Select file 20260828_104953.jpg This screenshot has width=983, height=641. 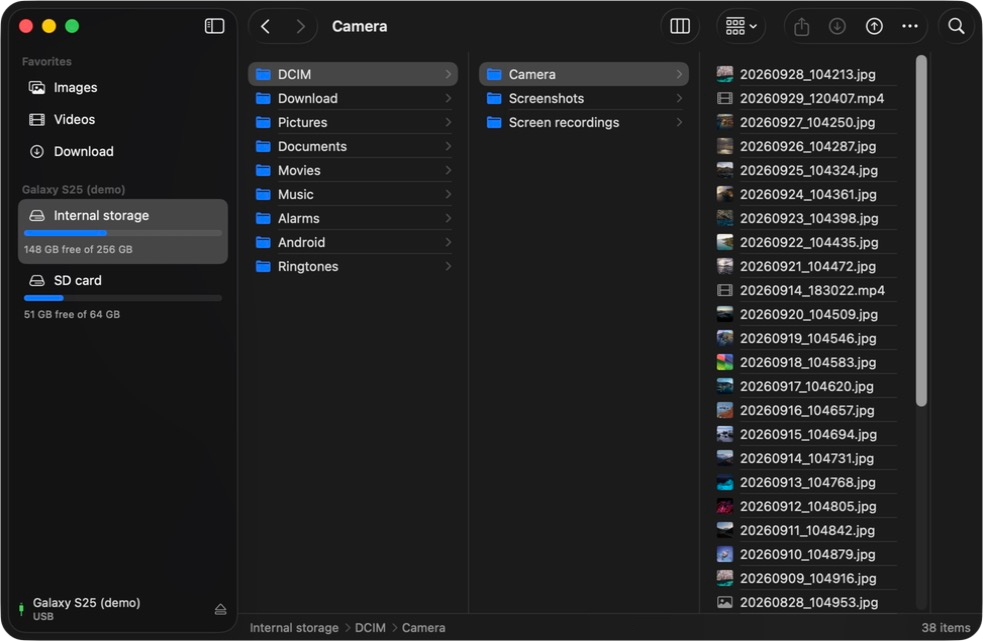806,602
